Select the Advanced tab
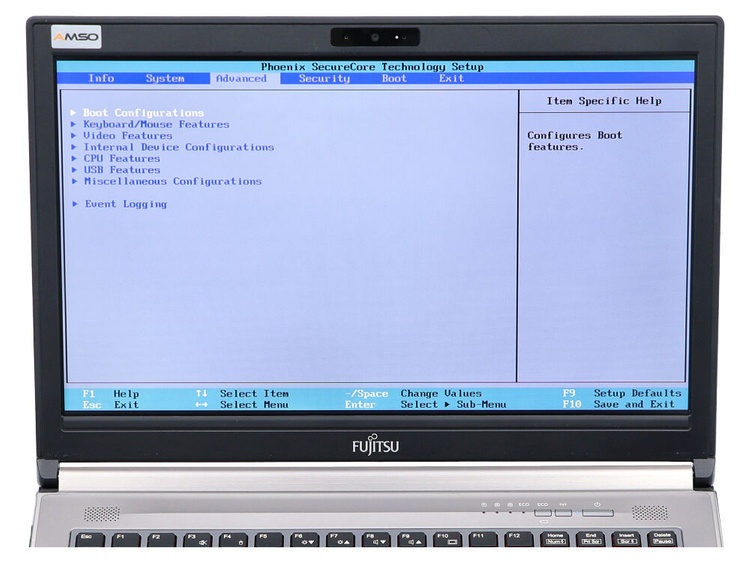 241,78
